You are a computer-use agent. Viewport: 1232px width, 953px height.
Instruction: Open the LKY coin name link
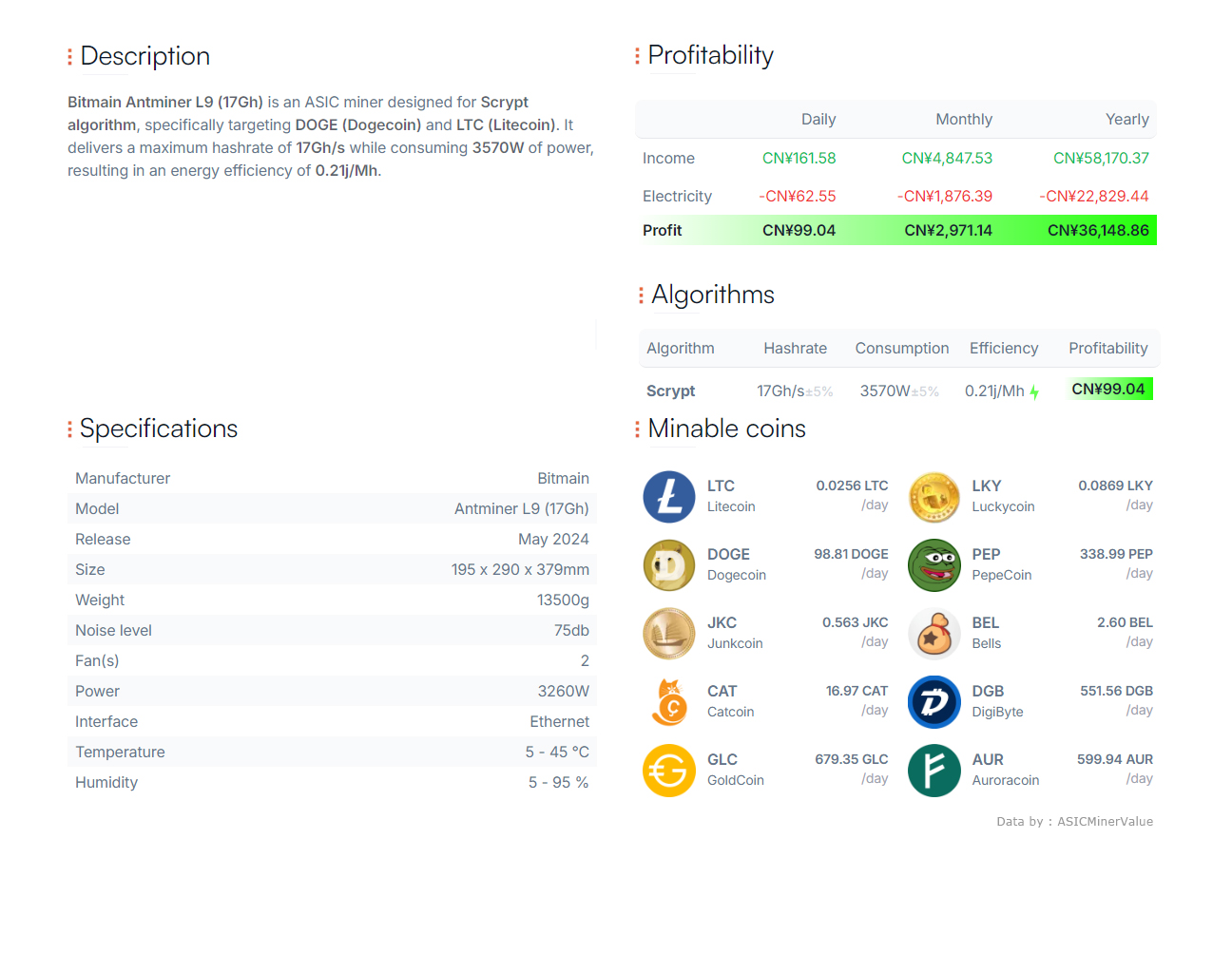tap(987, 486)
